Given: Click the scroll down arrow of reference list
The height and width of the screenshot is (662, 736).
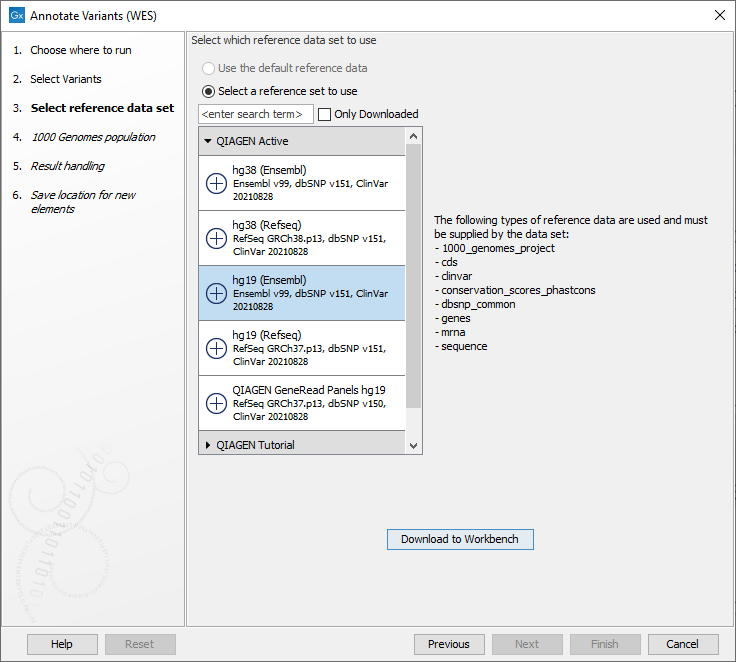Looking at the screenshot, I should click(414, 446).
